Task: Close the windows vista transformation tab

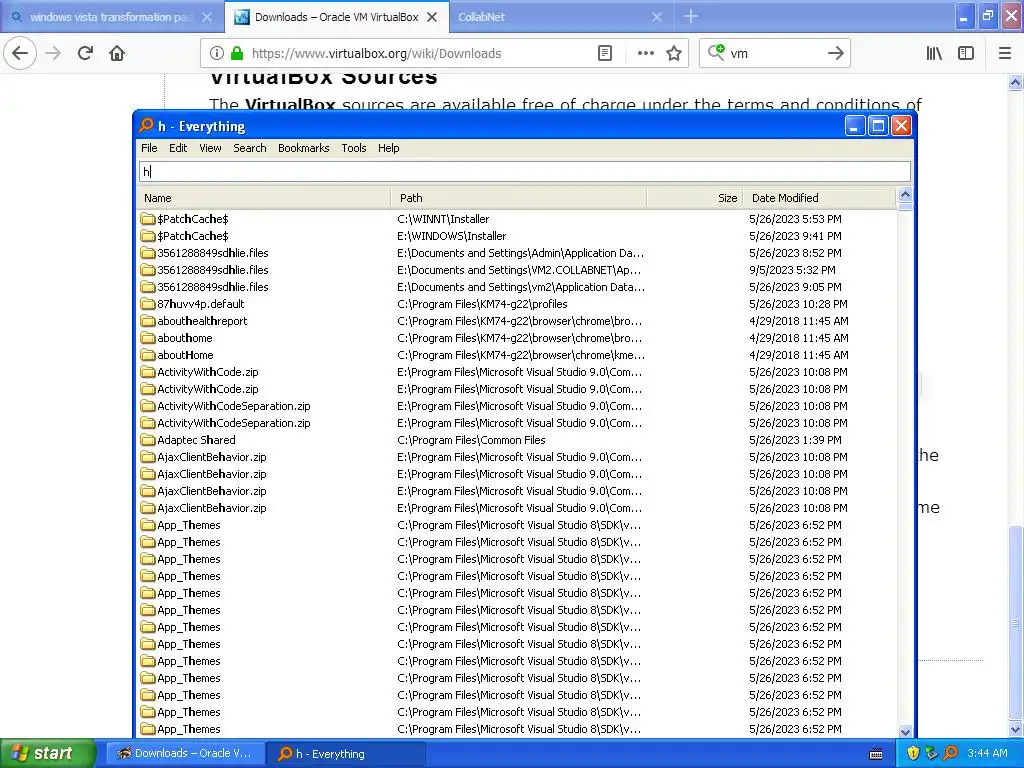Action: [207, 17]
